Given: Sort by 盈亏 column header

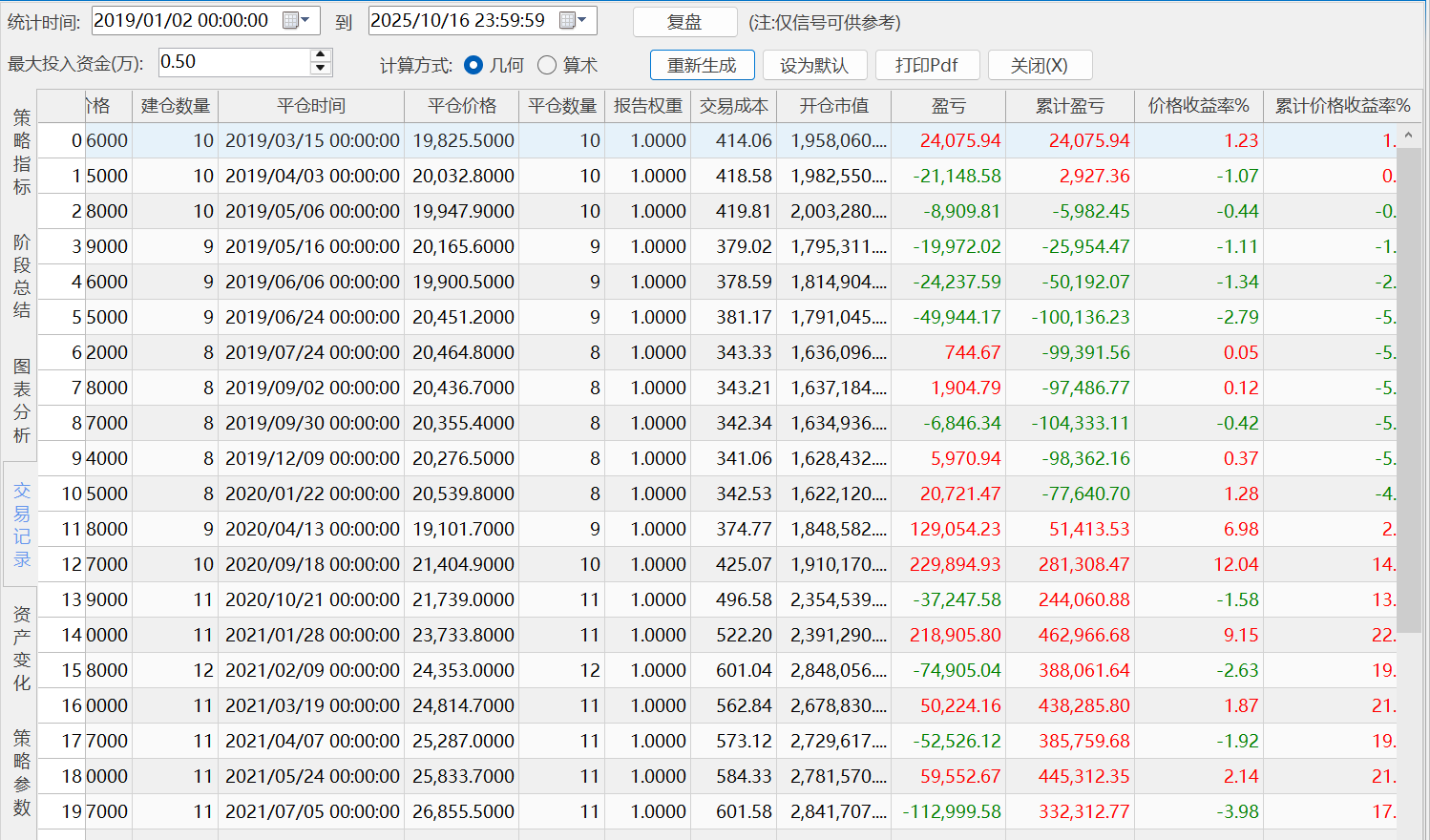Looking at the screenshot, I should [x=948, y=106].
